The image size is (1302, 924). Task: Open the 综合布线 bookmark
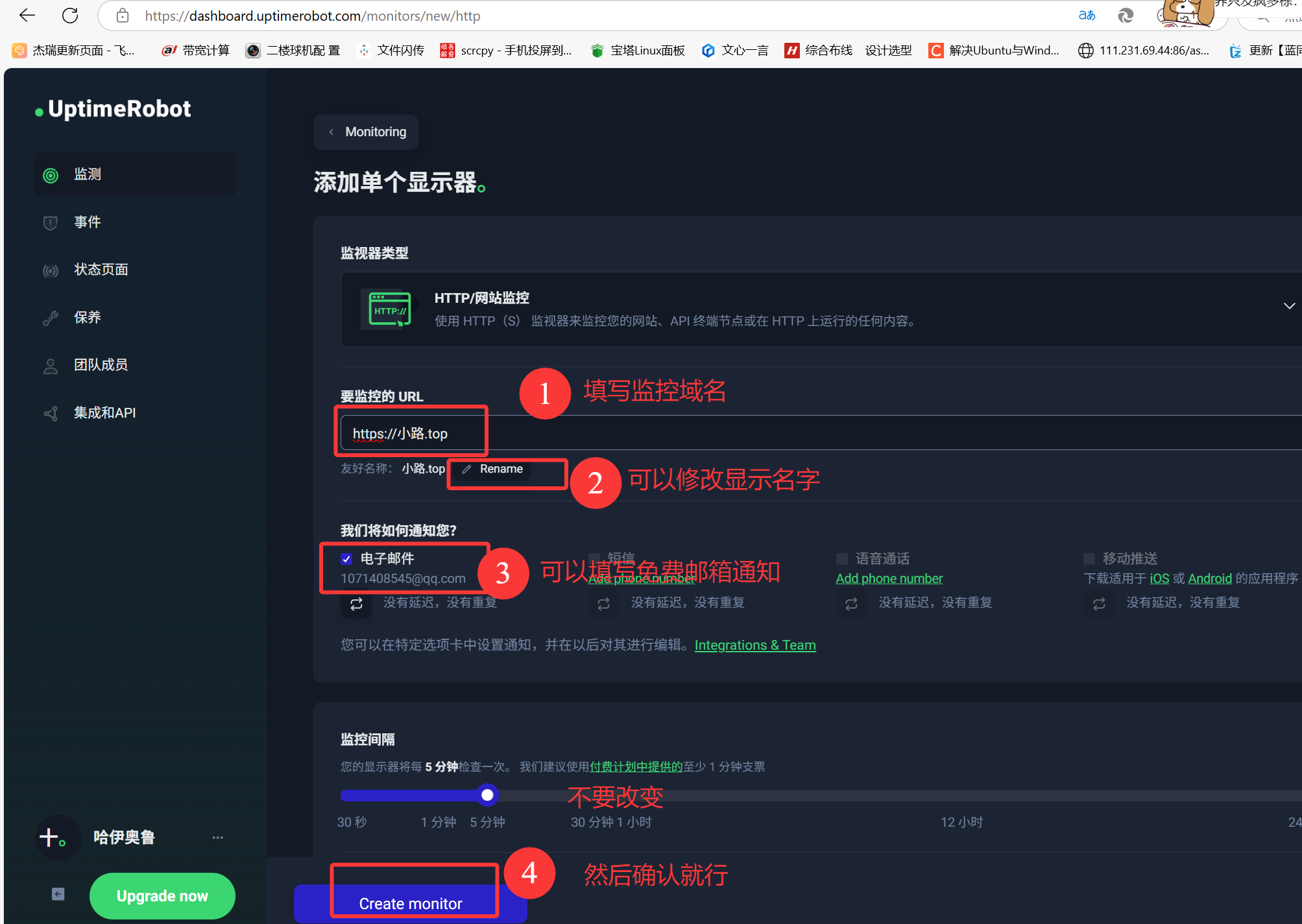[818, 51]
